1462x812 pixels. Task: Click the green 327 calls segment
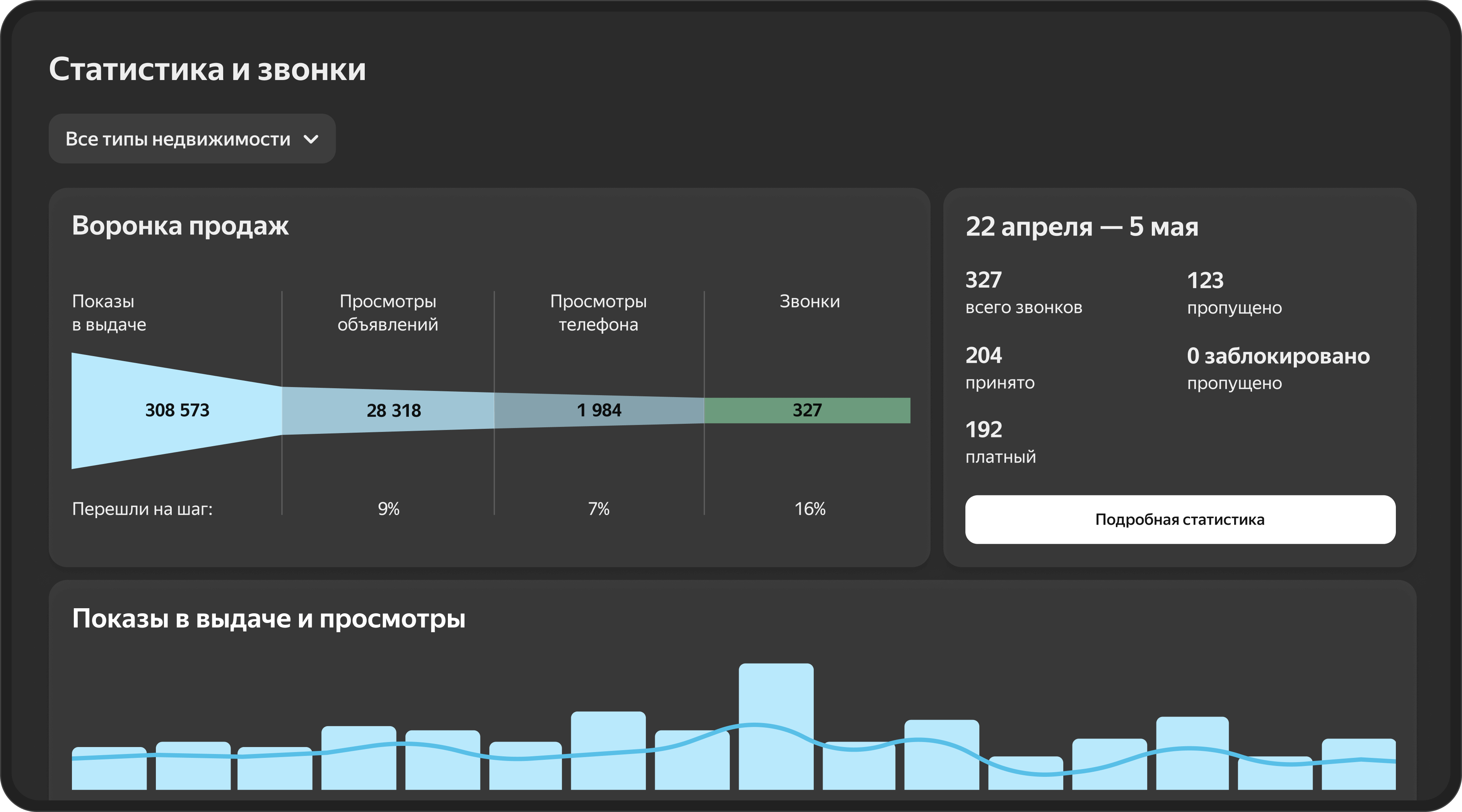pyautogui.click(x=807, y=410)
